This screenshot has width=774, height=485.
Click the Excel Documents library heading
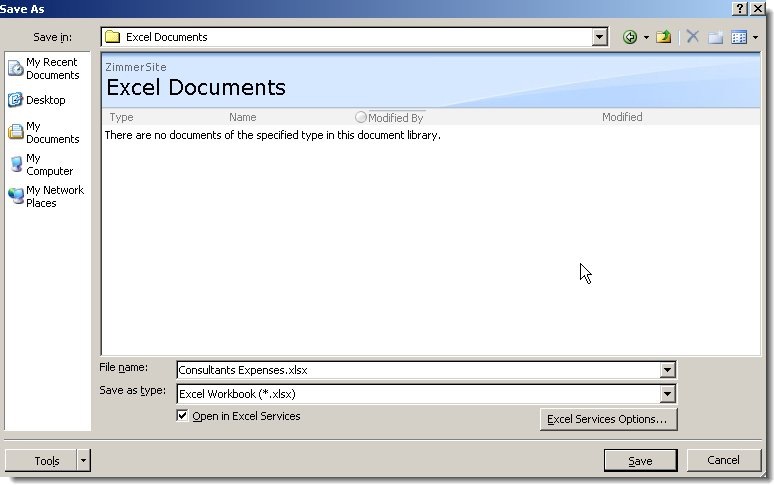click(x=196, y=87)
